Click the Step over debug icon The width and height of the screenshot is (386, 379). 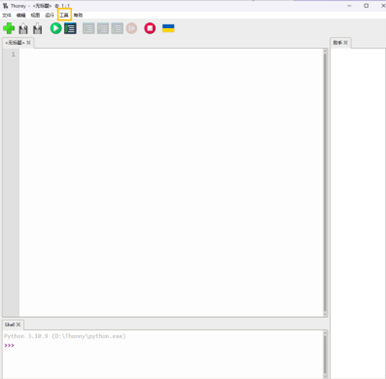(x=88, y=28)
